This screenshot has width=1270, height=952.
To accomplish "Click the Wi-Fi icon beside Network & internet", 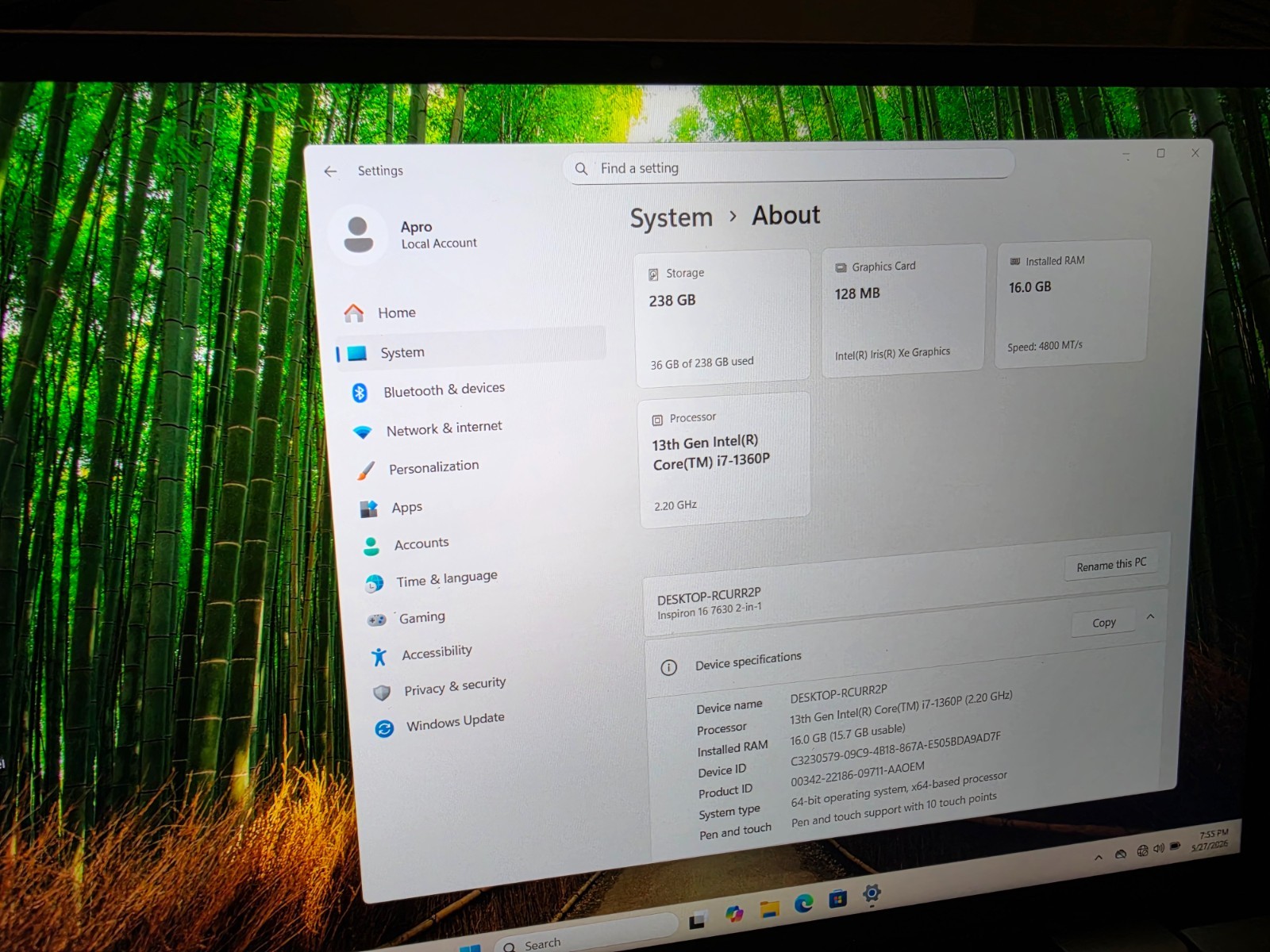I will pyautogui.click(x=363, y=432).
